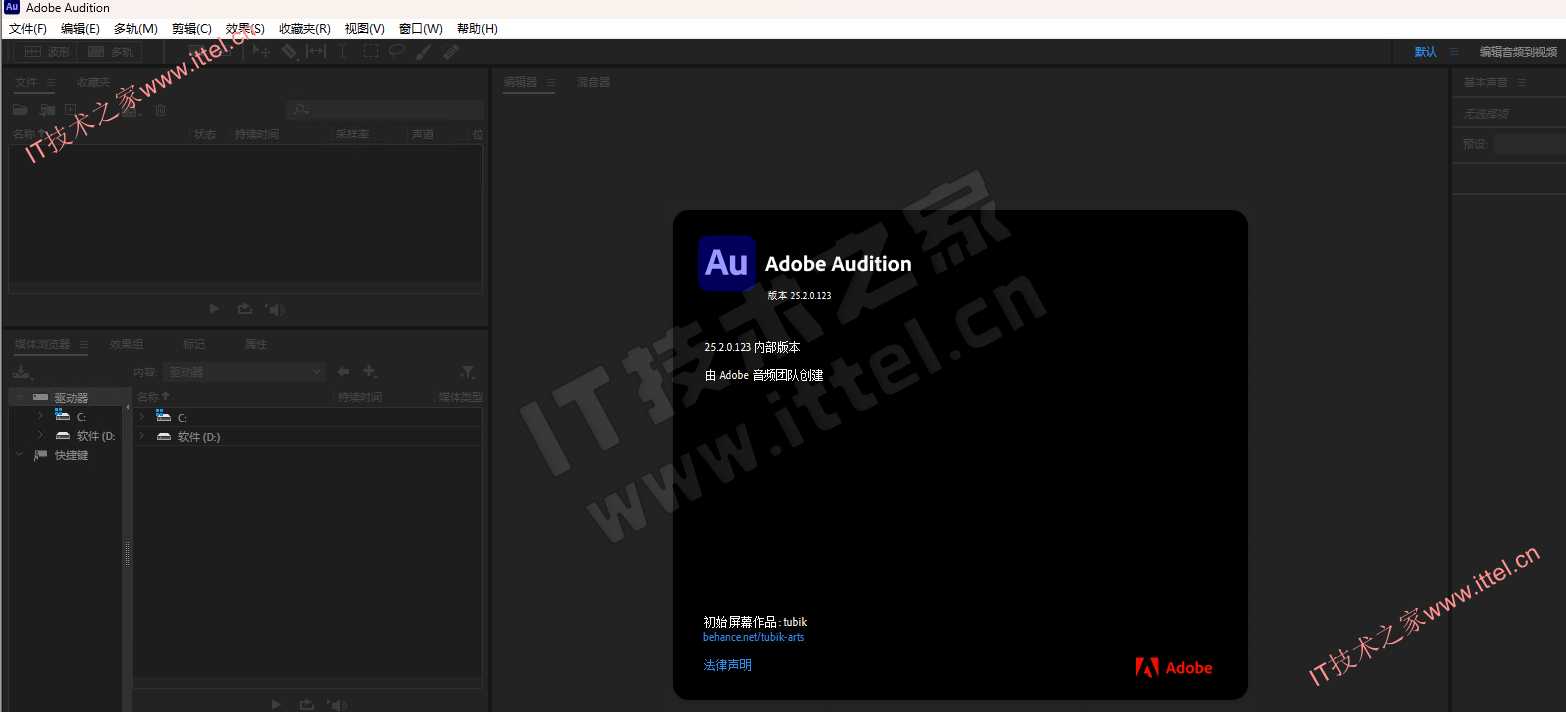Select the Marquee Selection tool

370,52
